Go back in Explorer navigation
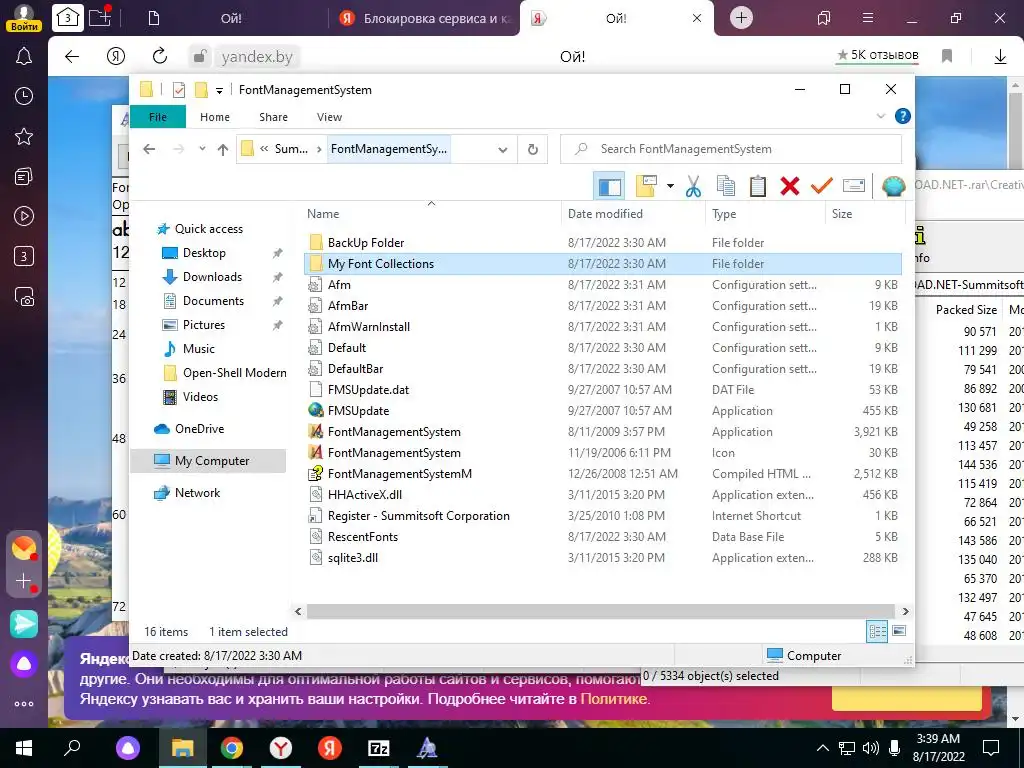This screenshot has width=1024, height=768. (x=149, y=150)
